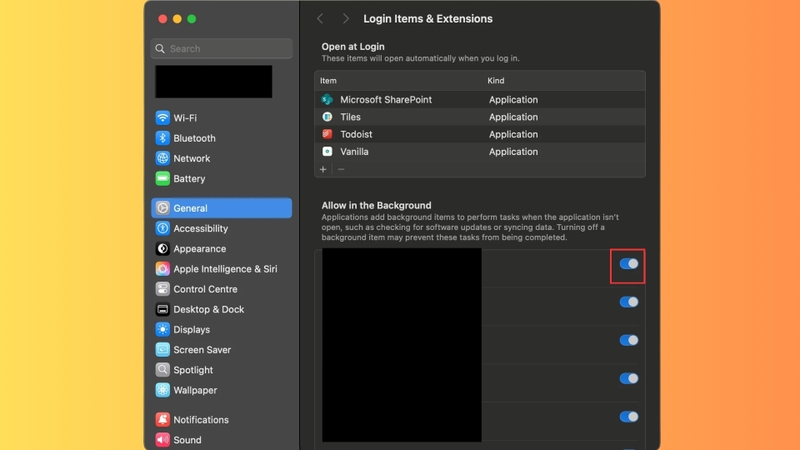Toggle the first background item switch
Image resolution: width=800 pixels, height=450 pixels.
[x=629, y=264]
